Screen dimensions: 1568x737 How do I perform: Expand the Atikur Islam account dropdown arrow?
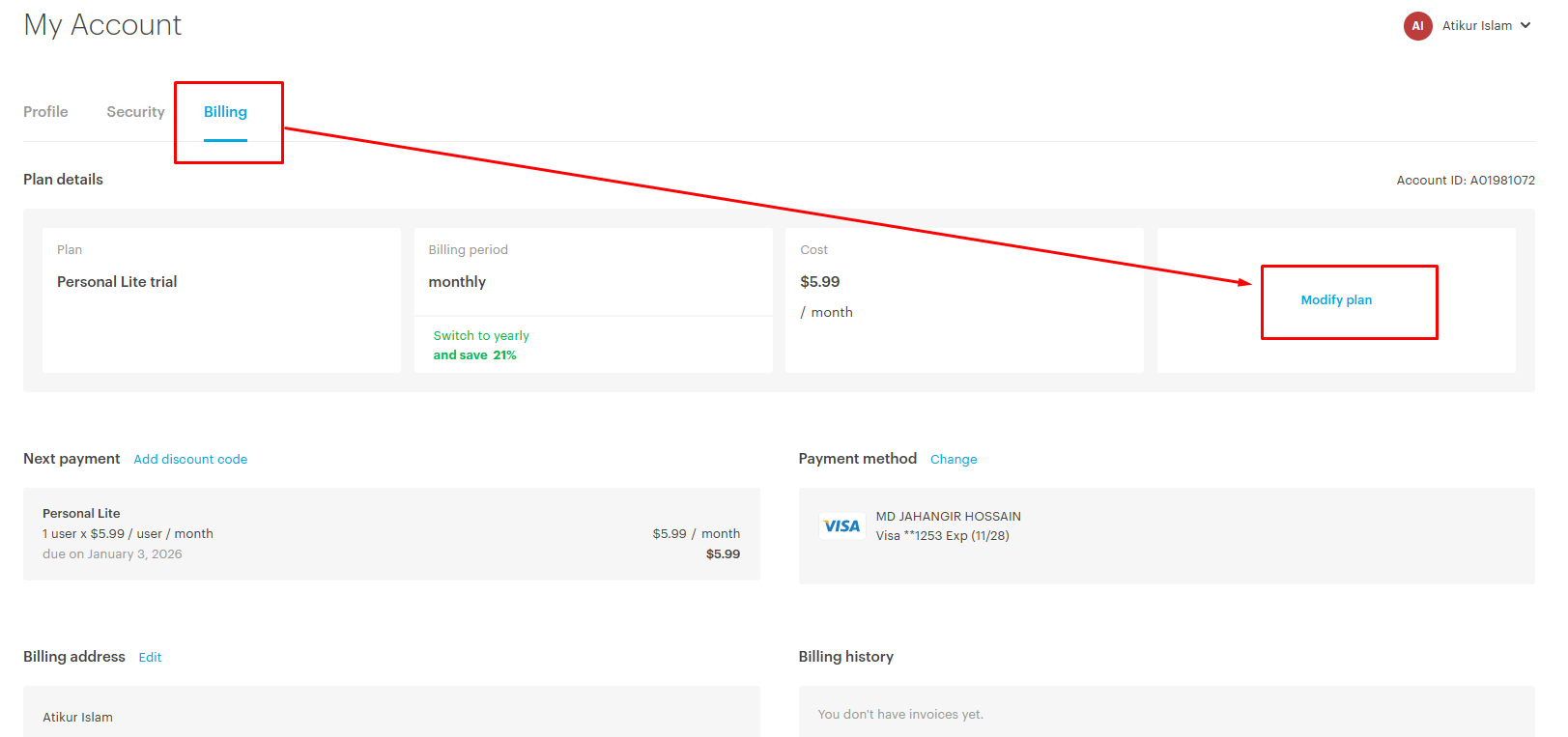pos(1525,26)
